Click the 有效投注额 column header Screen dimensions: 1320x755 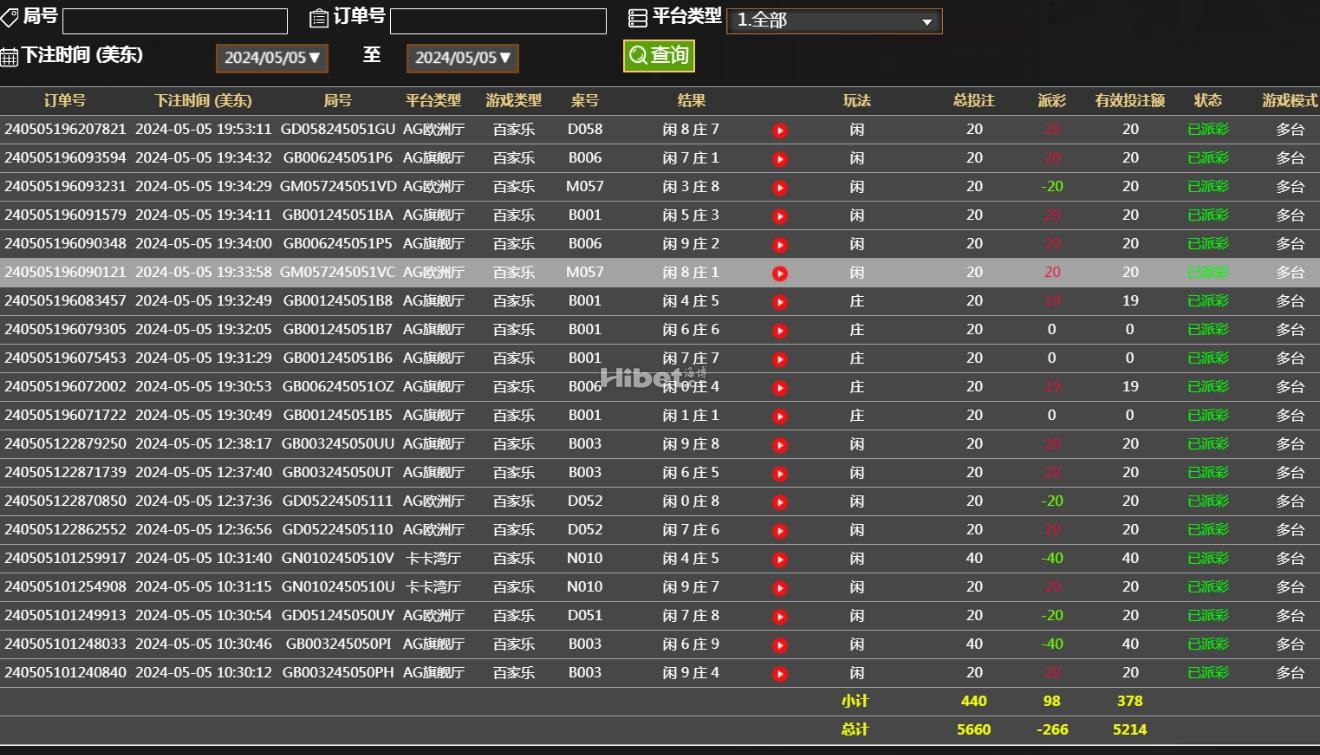coord(1130,100)
